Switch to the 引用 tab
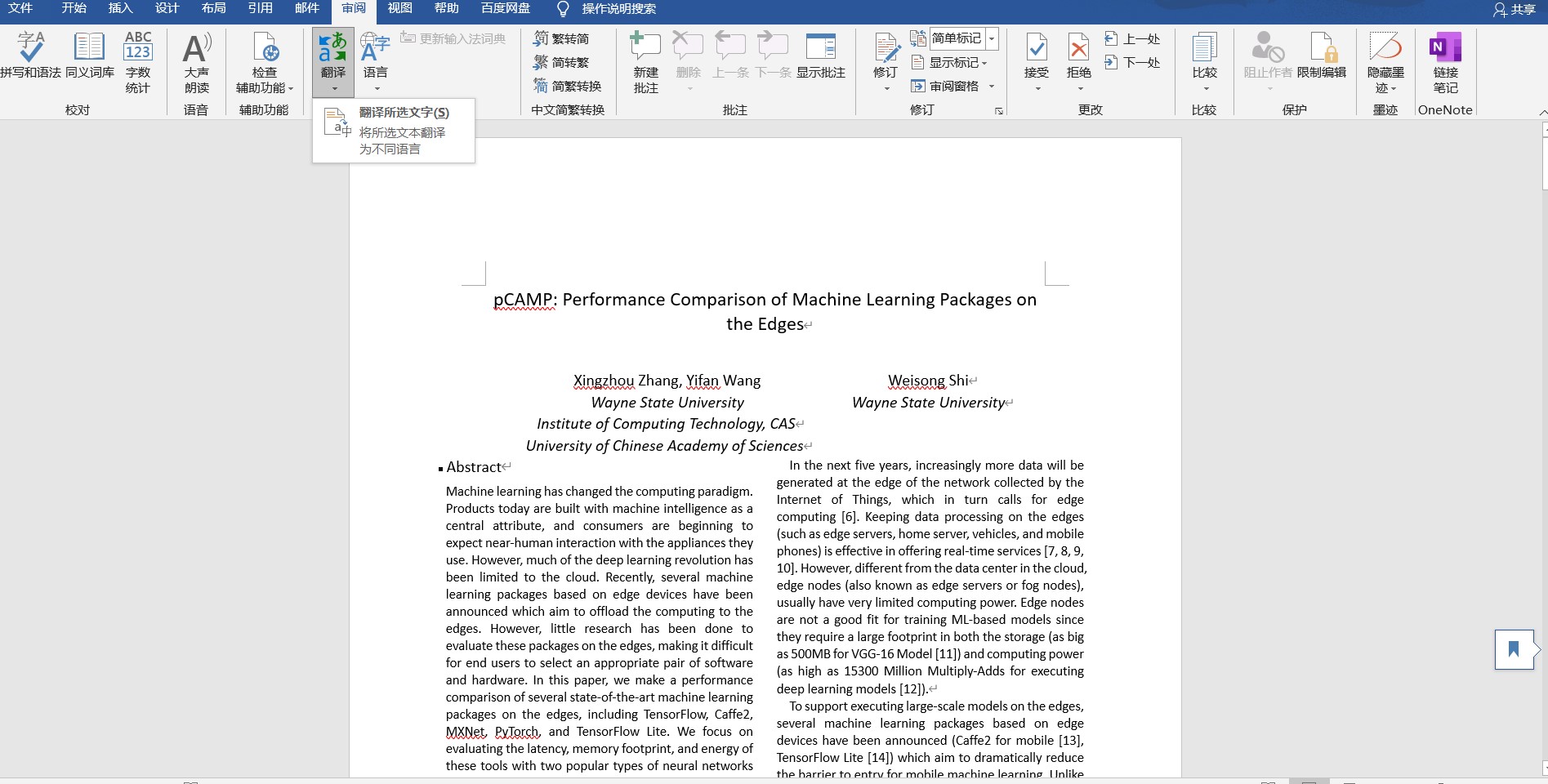The image size is (1548, 784). pyautogui.click(x=261, y=8)
